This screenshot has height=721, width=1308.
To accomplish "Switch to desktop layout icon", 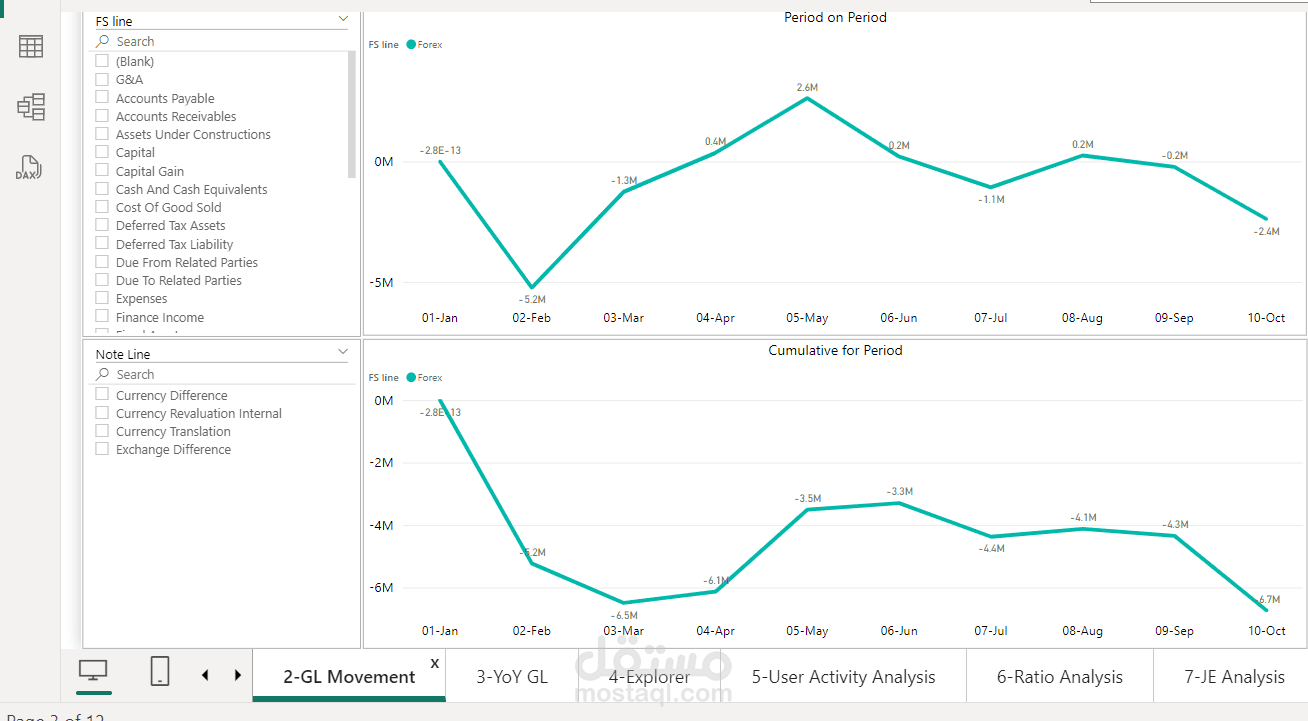I will 94,672.
